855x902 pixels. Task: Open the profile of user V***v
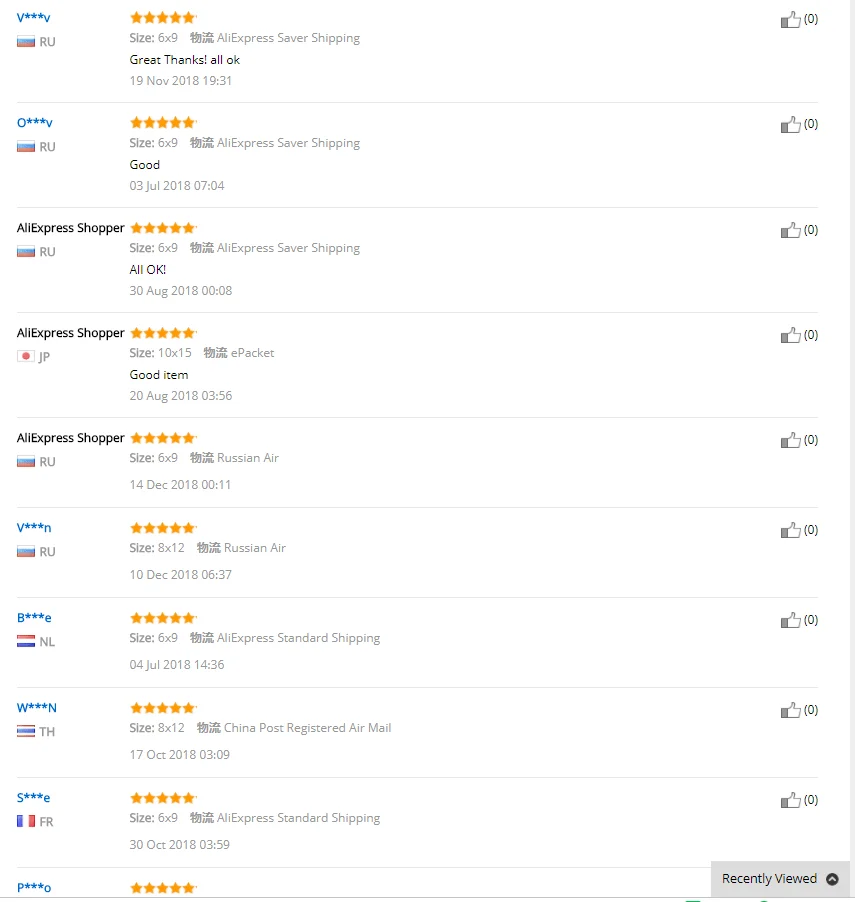[33, 17]
